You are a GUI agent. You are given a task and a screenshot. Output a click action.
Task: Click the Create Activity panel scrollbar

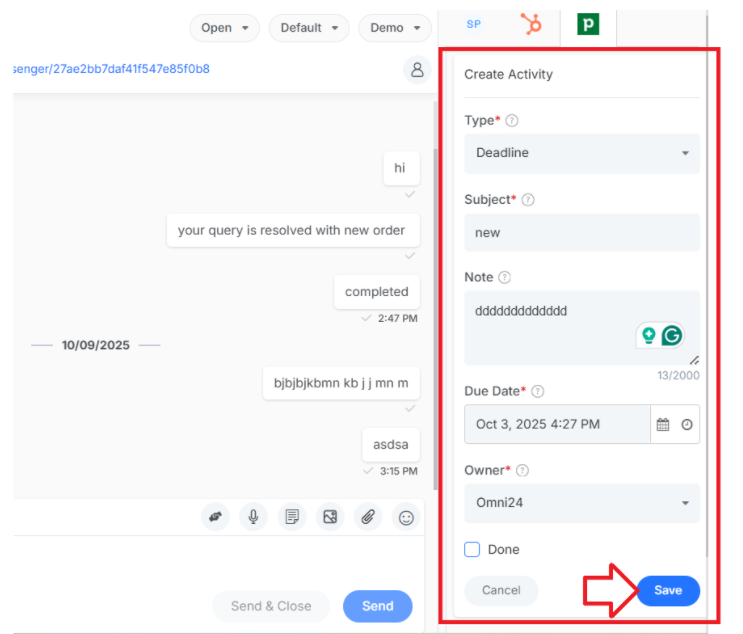707,284
